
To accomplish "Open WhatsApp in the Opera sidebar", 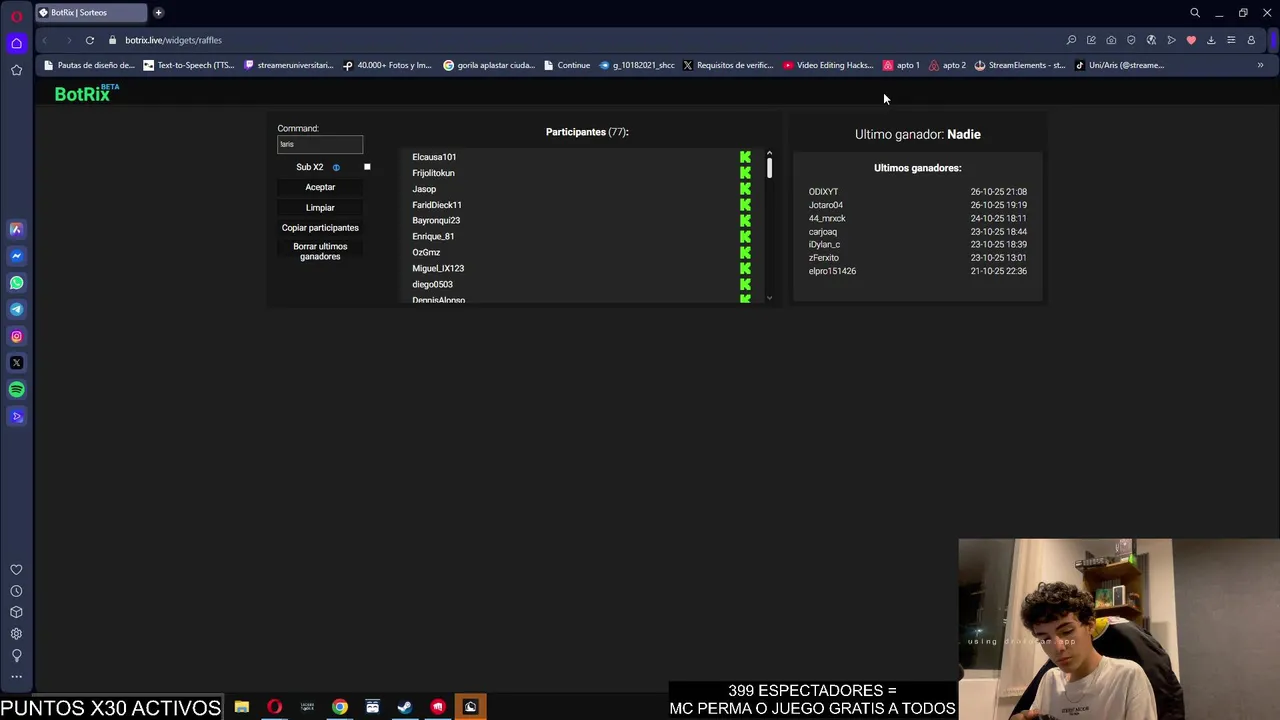I will click(16, 283).
